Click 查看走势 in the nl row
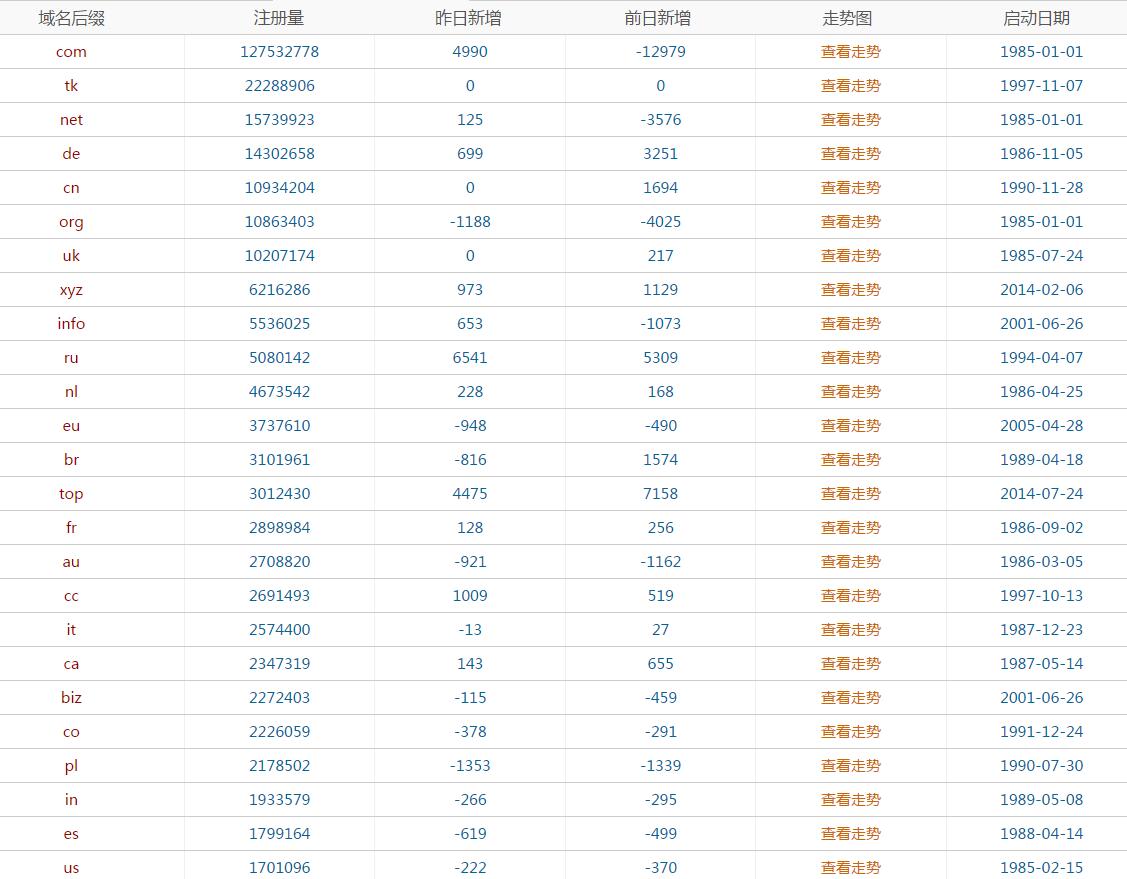Image resolution: width=1127 pixels, height=879 pixels. 850,392
